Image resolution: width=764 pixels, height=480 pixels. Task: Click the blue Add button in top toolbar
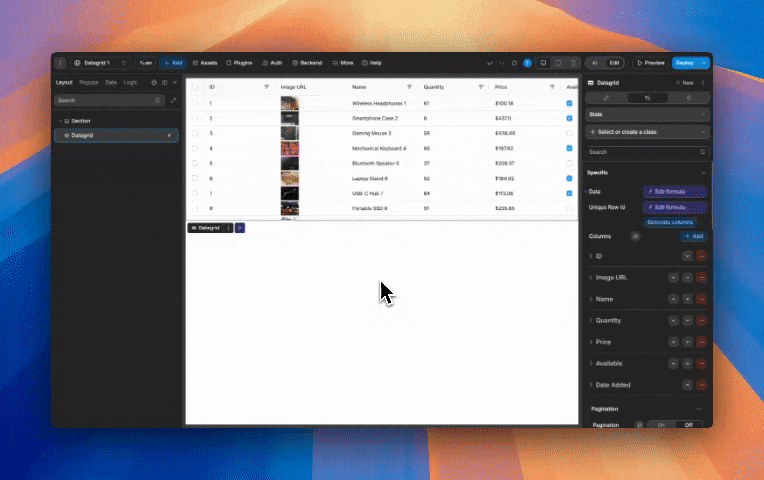tap(173, 63)
